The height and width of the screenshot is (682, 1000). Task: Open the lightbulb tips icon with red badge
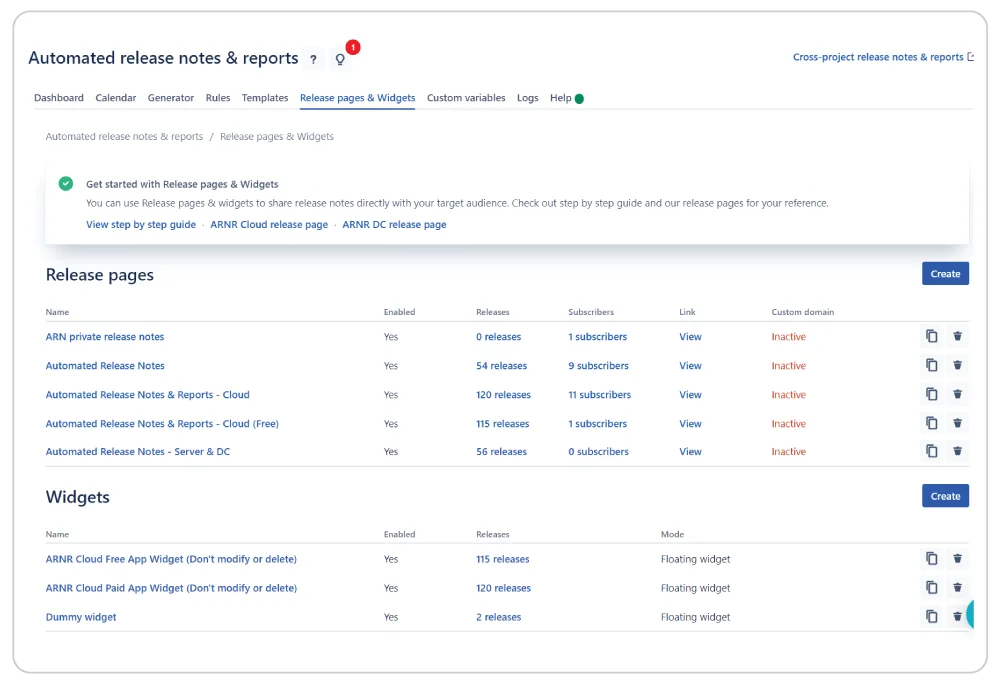(x=338, y=60)
